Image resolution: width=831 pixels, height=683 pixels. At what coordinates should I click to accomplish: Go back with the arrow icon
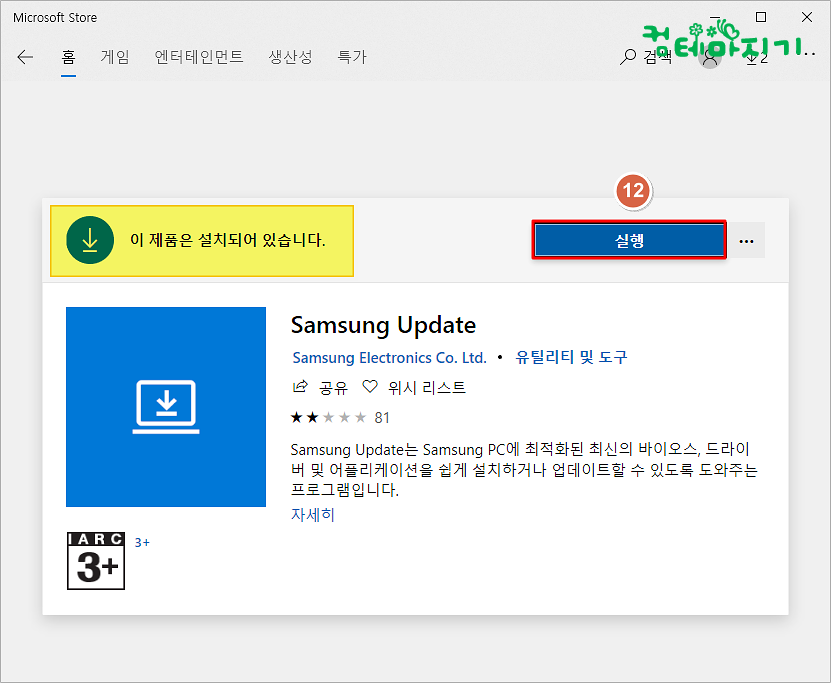(x=25, y=57)
